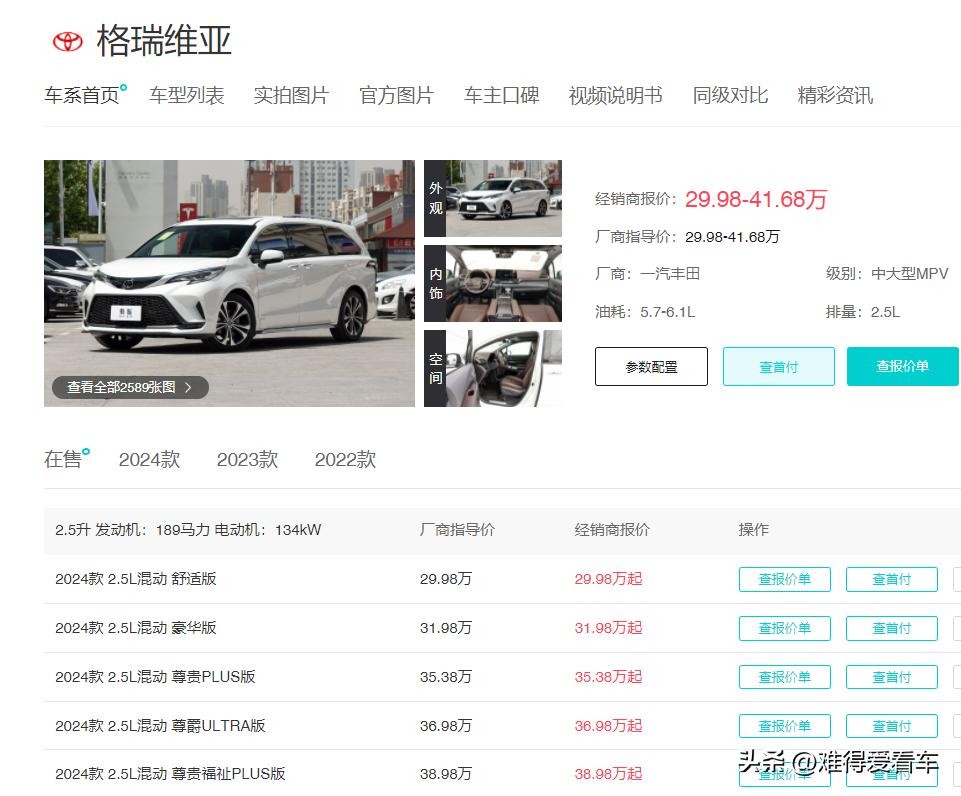The image size is (961, 796).
Task: Click 查首付 for 尊贵PLUS版 row
Action: pos(891,677)
